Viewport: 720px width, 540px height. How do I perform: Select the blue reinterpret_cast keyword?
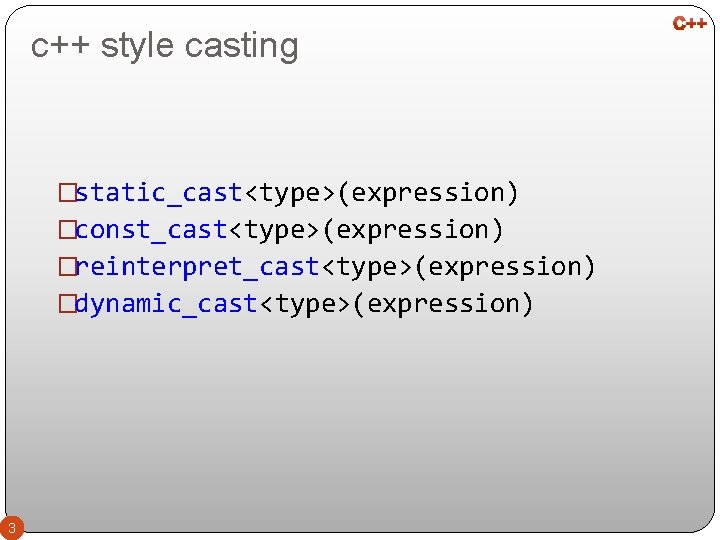click(x=198, y=266)
